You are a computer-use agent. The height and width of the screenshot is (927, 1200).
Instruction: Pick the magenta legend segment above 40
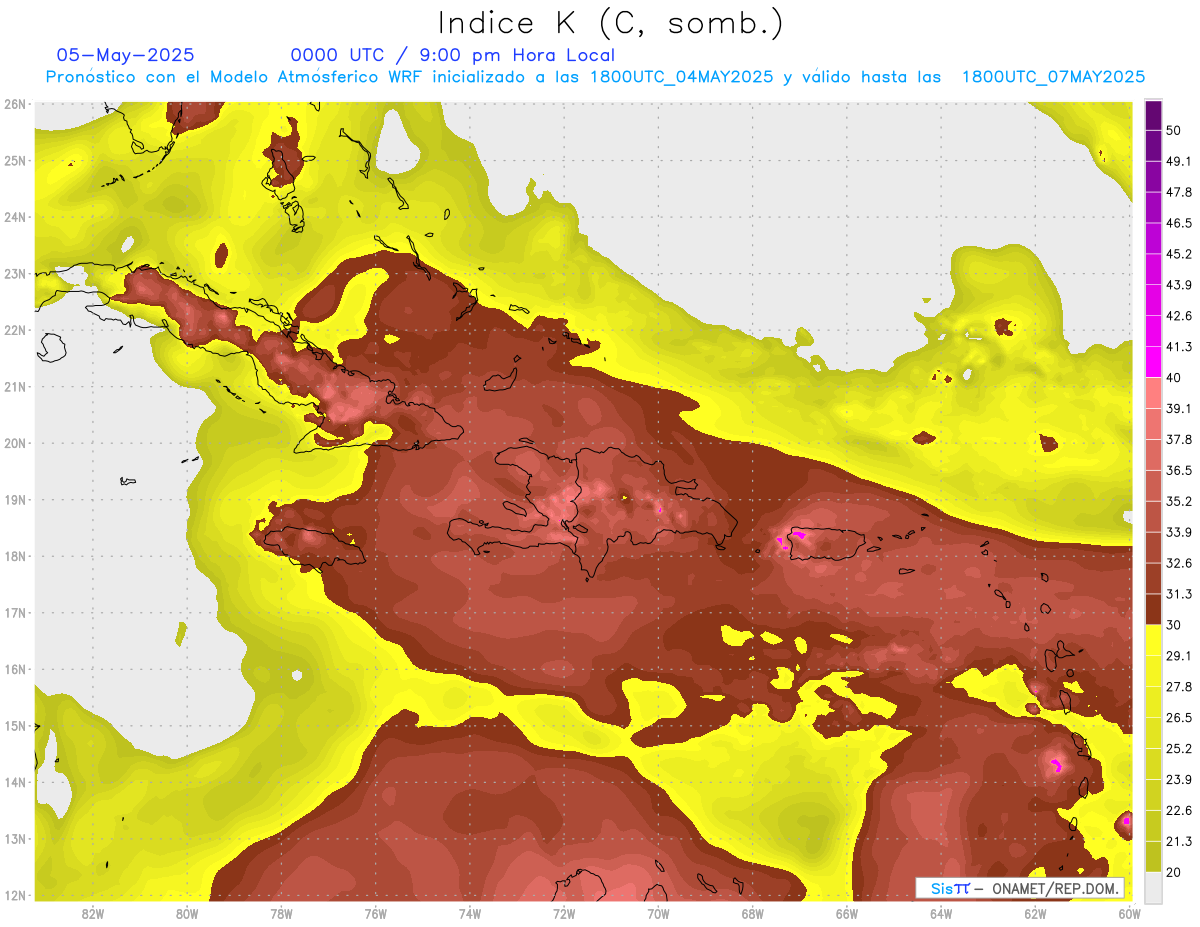tap(1153, 361)
